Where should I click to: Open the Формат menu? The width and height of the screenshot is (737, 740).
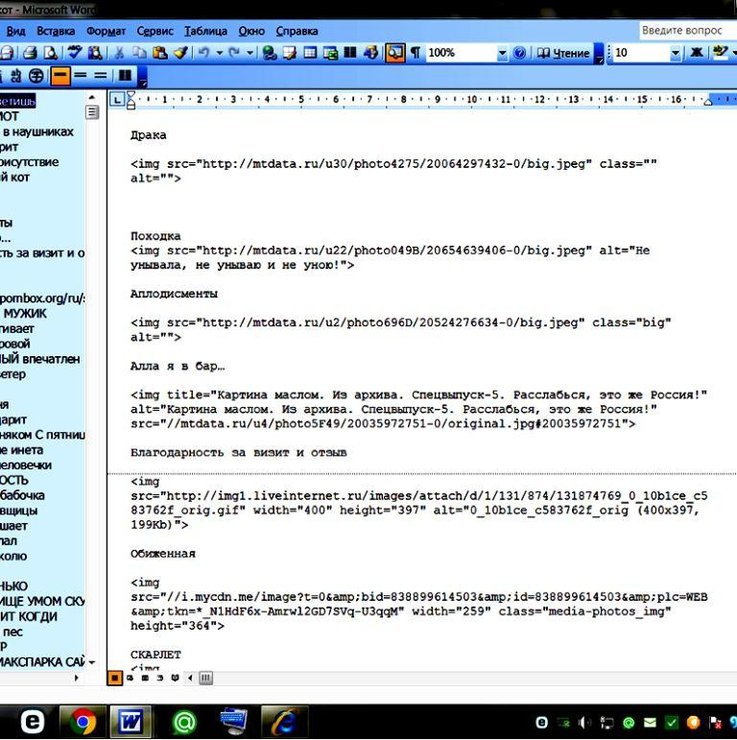pyautogui.click(x=106, y=31)
